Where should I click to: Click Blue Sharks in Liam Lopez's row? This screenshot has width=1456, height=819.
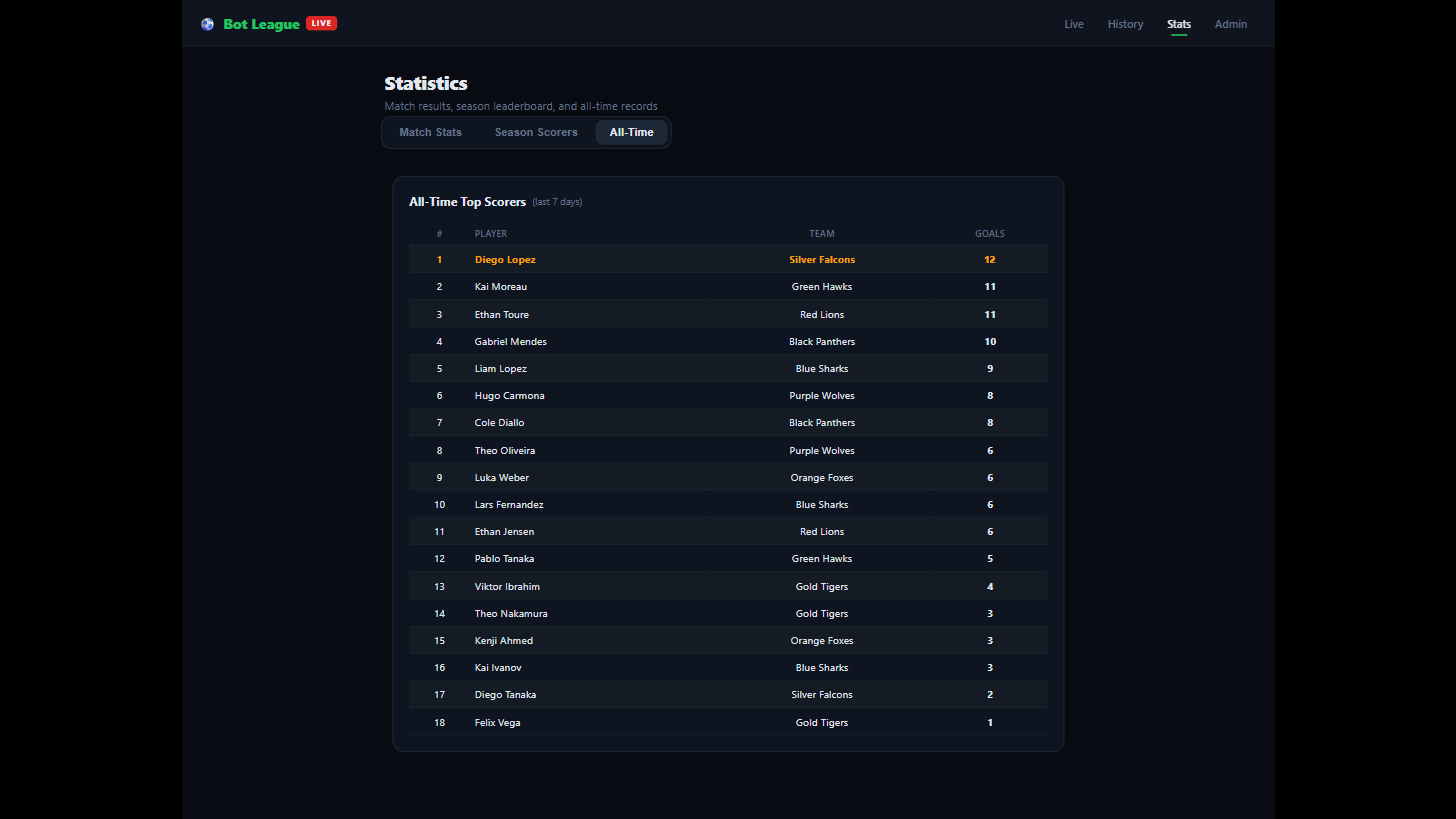pyautogui.click(x=822, y=369)
